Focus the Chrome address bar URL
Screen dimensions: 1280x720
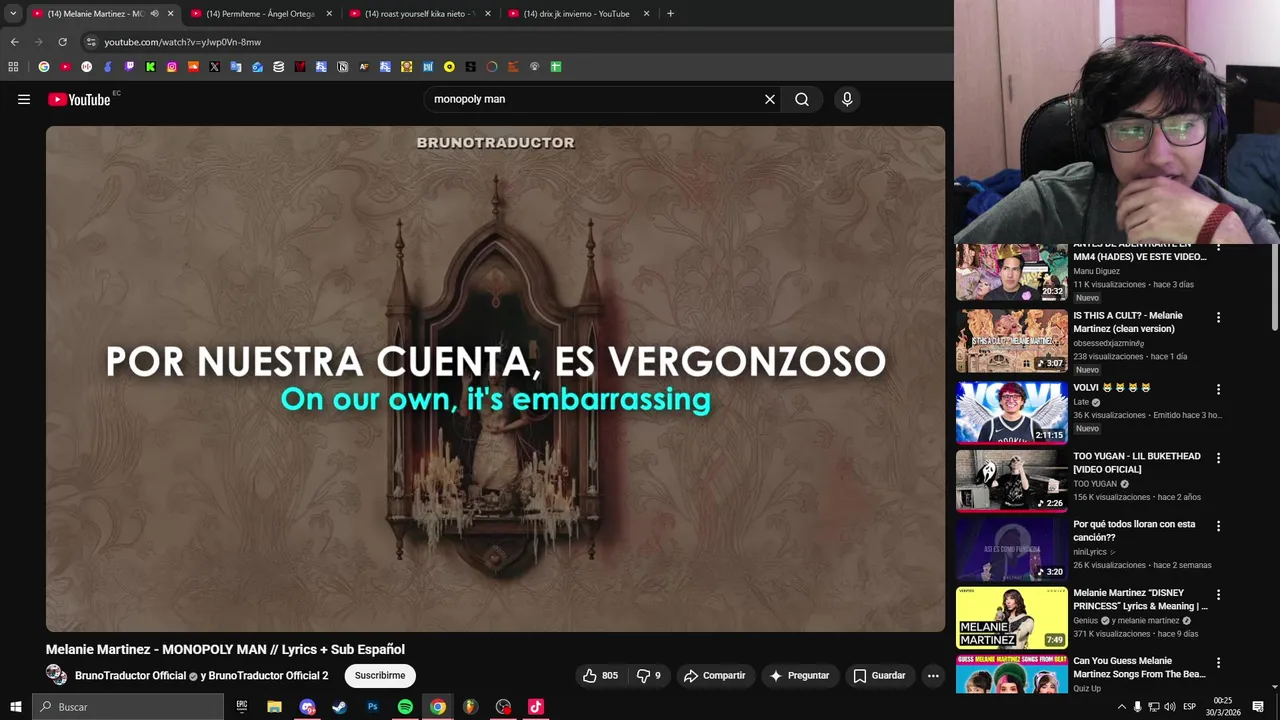[182, 42]
